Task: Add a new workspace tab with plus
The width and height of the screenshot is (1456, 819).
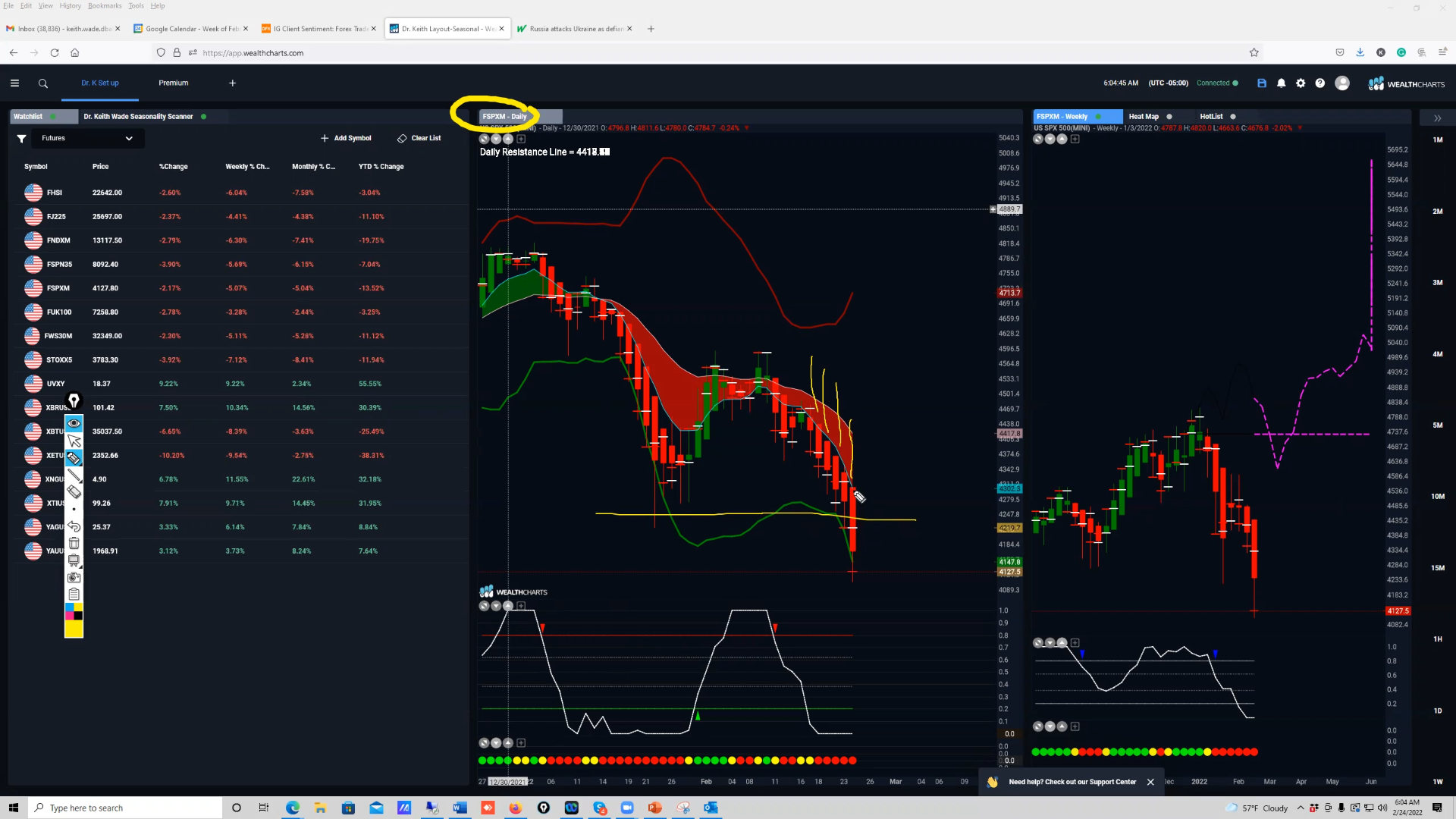Action: point(233,83)
